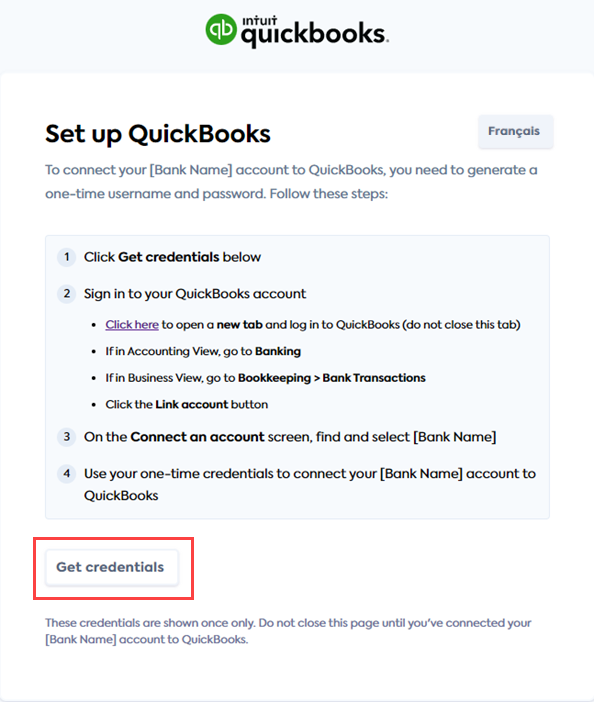The image size is (594, 702).
Task: Click the bold 'Link account' text
Action: 192,404
